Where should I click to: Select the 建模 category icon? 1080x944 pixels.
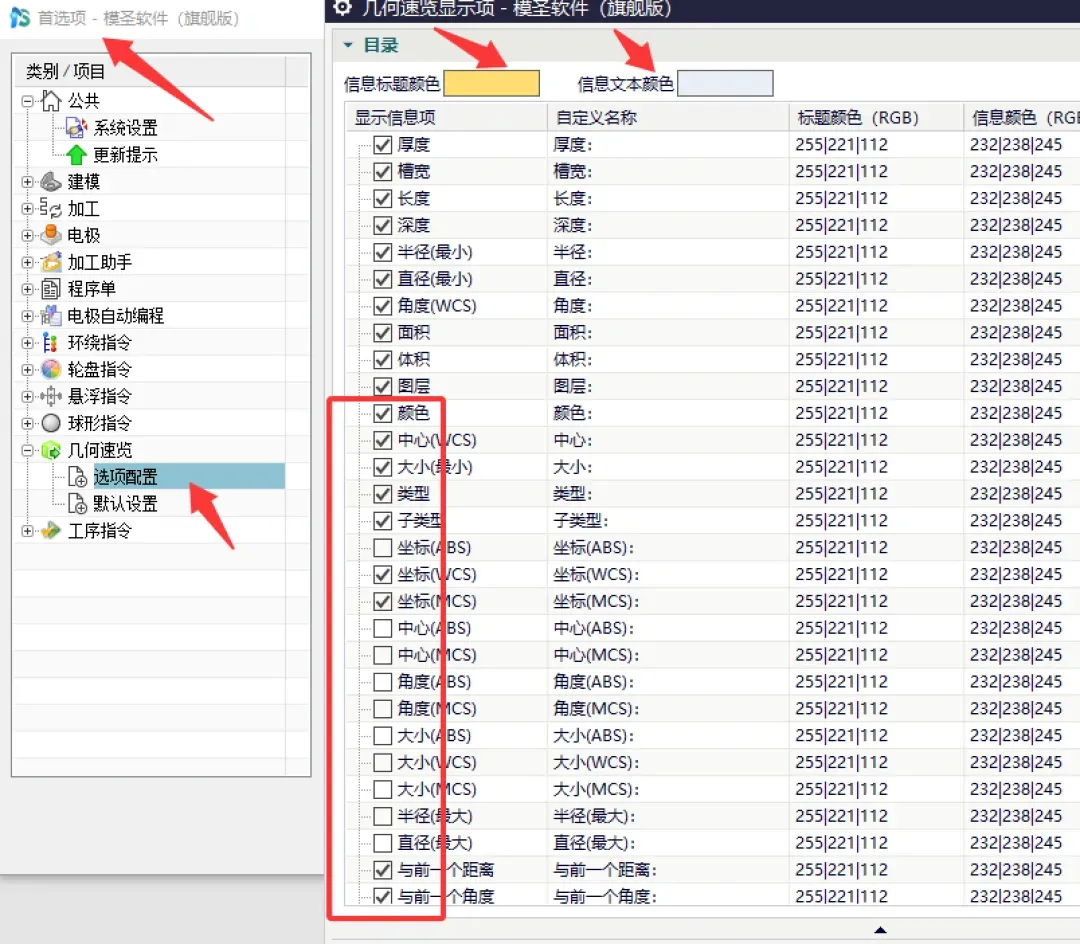tap(50, 181)
